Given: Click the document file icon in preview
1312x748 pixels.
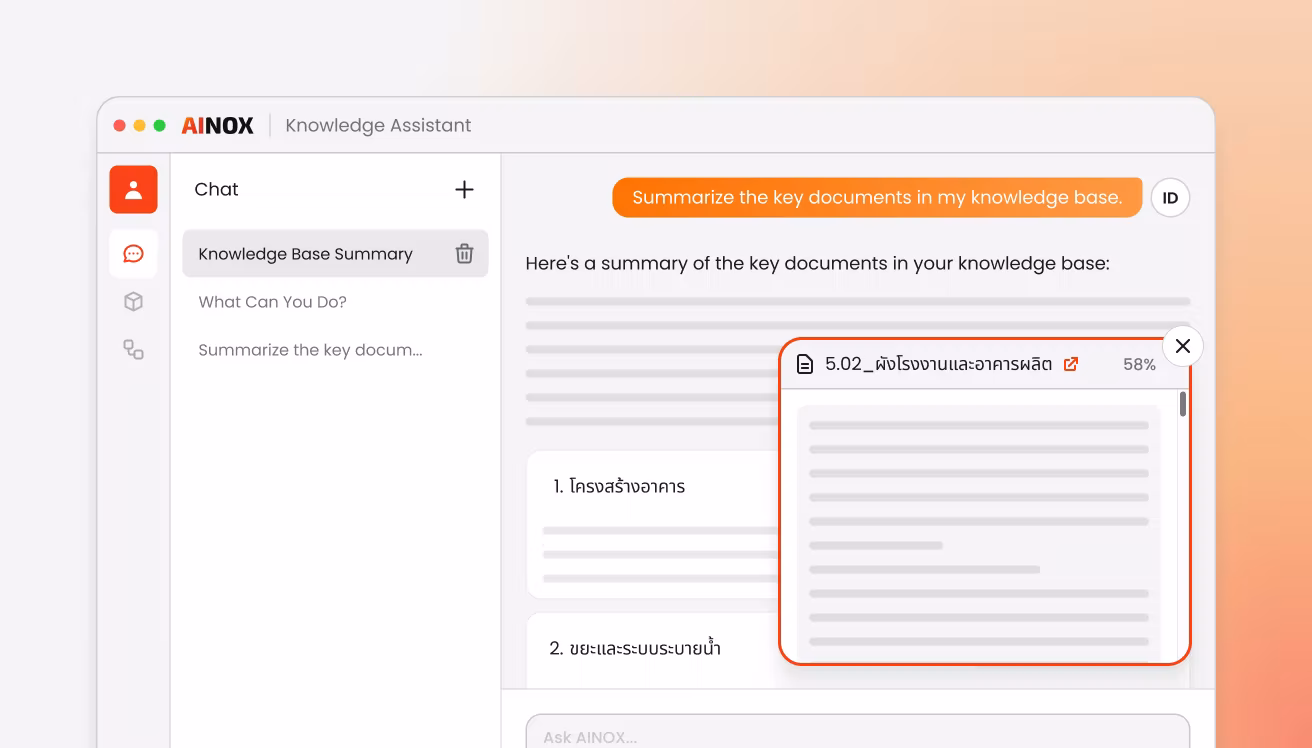Looking at the screenshot, I should [x=804, y=364].
